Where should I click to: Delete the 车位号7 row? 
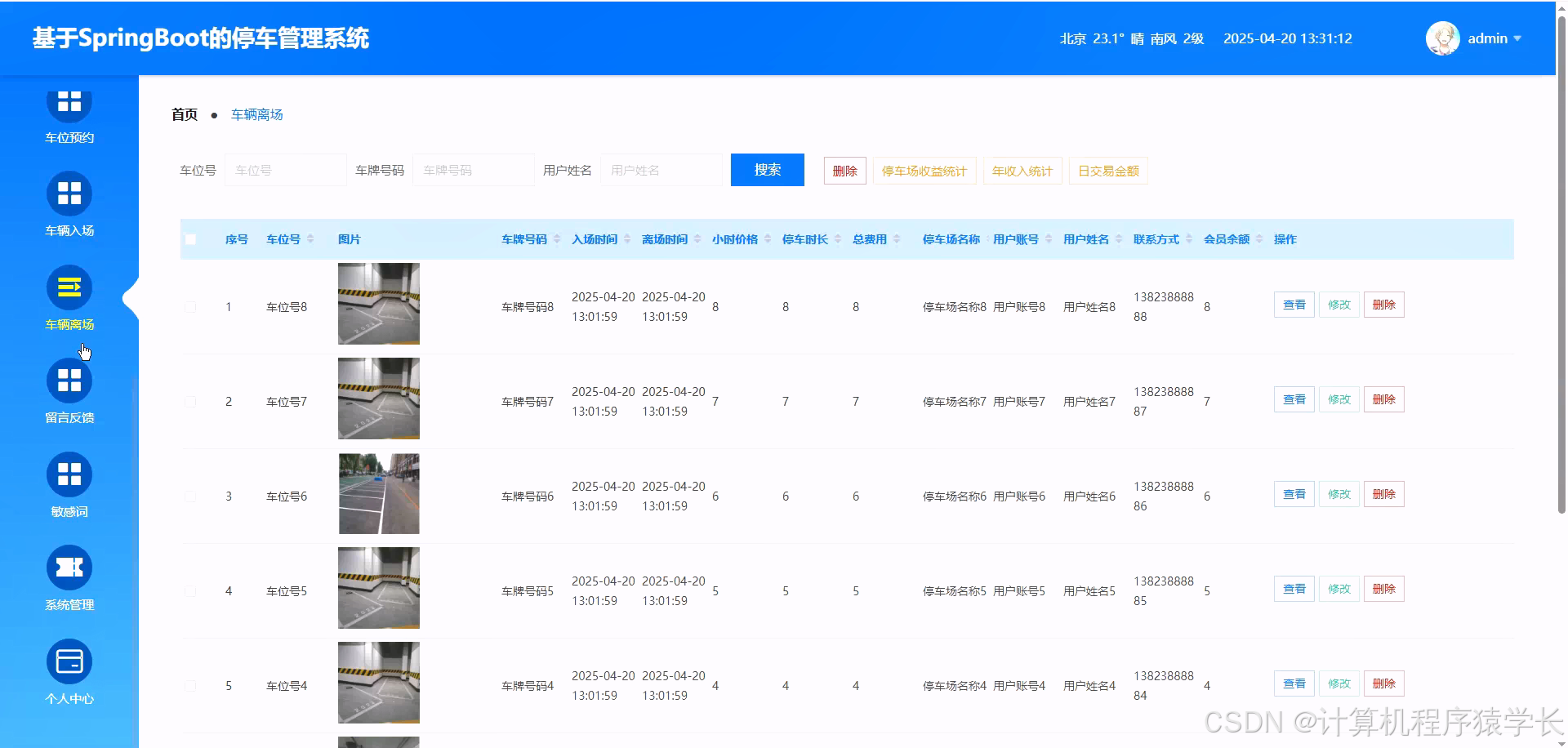click(1383, 399)
